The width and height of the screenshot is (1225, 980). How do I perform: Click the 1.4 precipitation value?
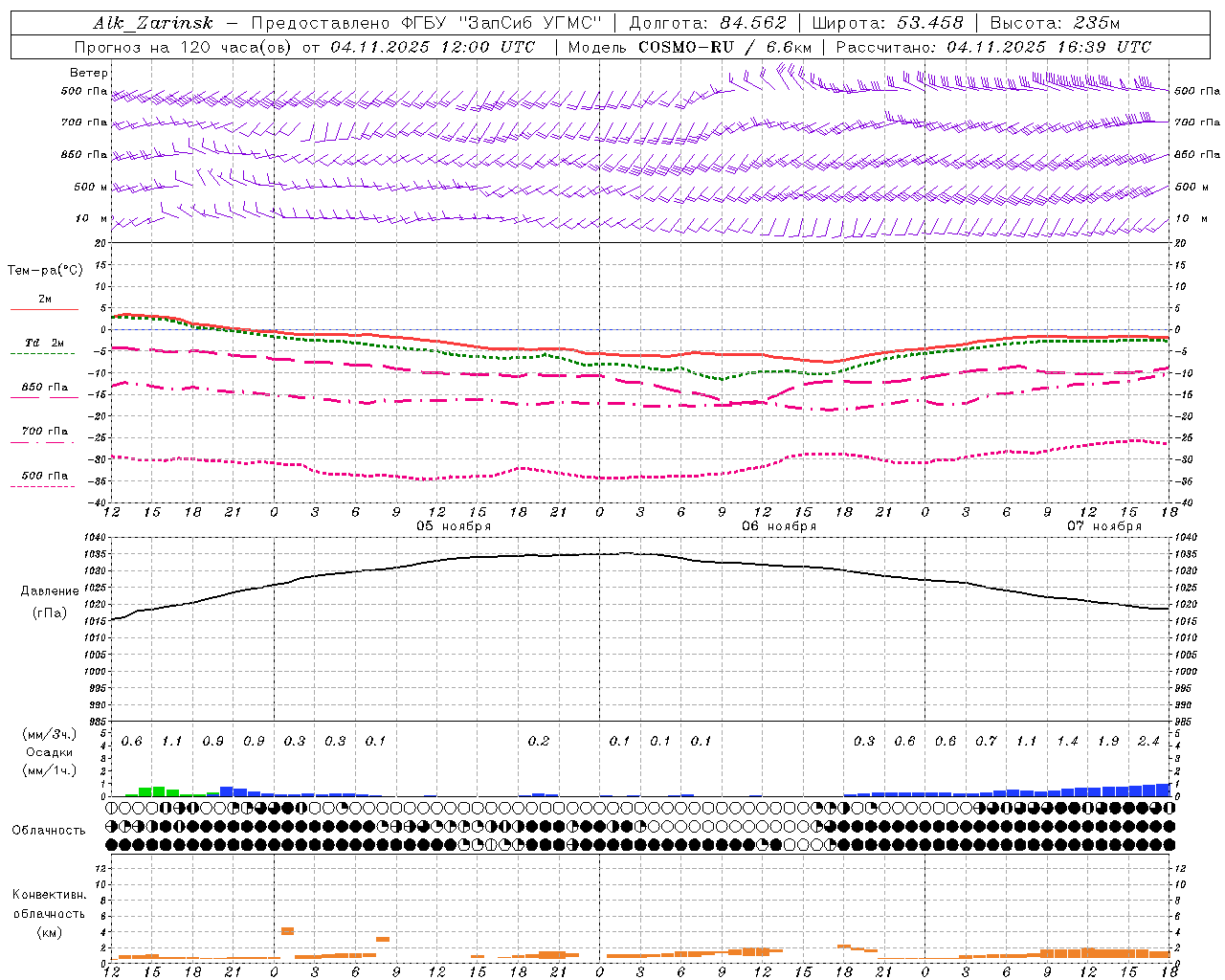[x=1067, y=741]
